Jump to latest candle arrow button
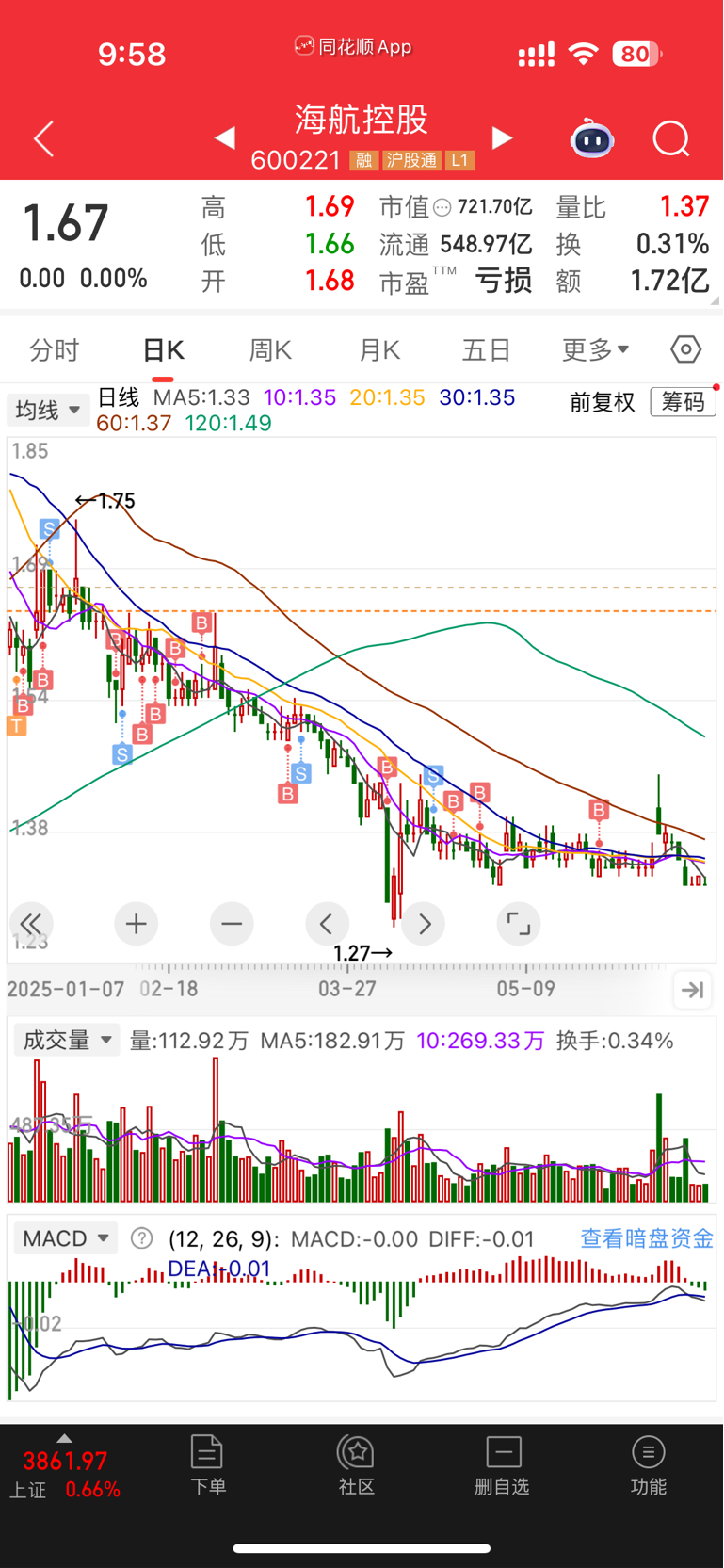This screenshot has height=1568, width=724. pos(693,990)
